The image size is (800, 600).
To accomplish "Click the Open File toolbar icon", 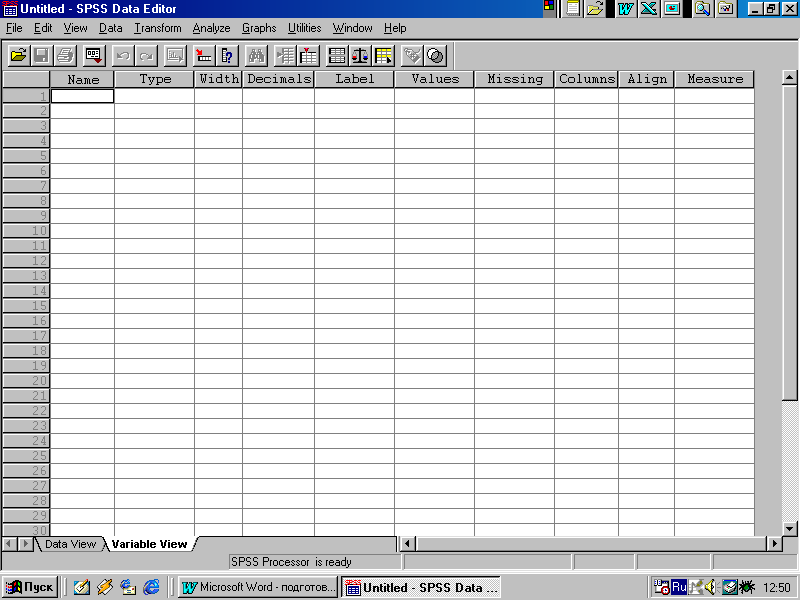I will pyautogui.click(x=19, y=56).
